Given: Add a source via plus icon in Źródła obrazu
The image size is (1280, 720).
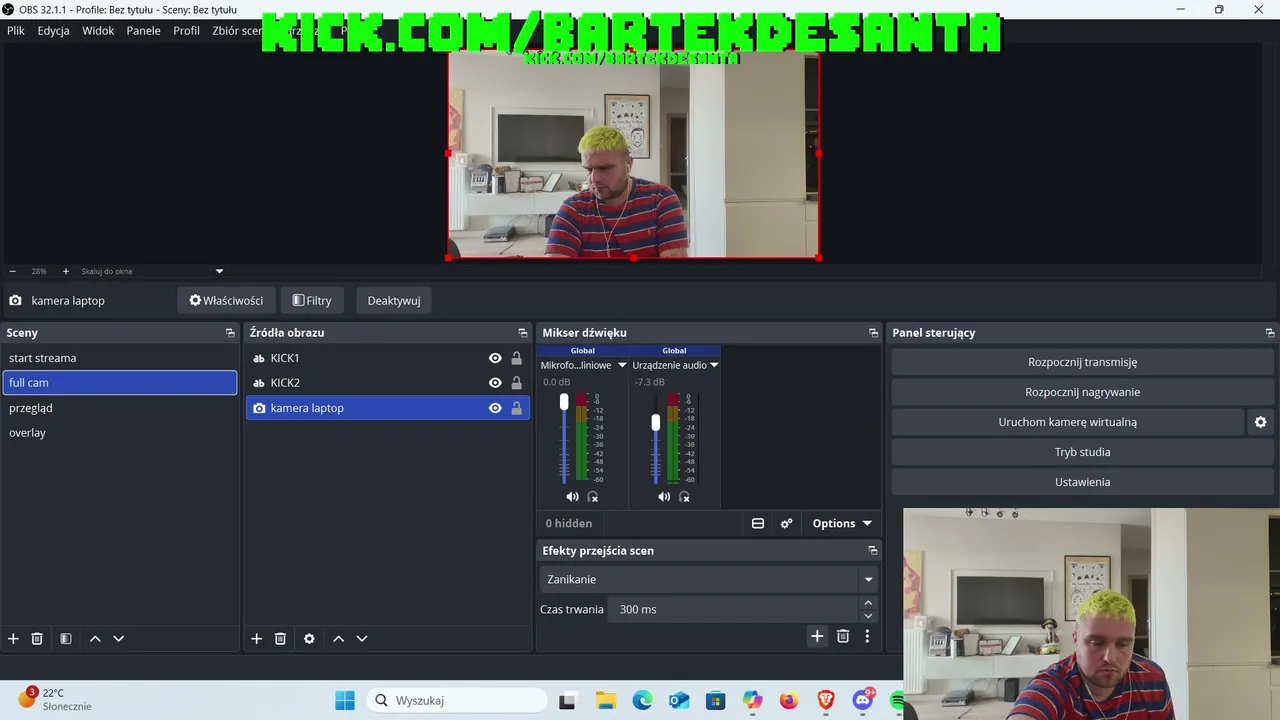Looking at the screenshot, I should (x=256, y=638).
